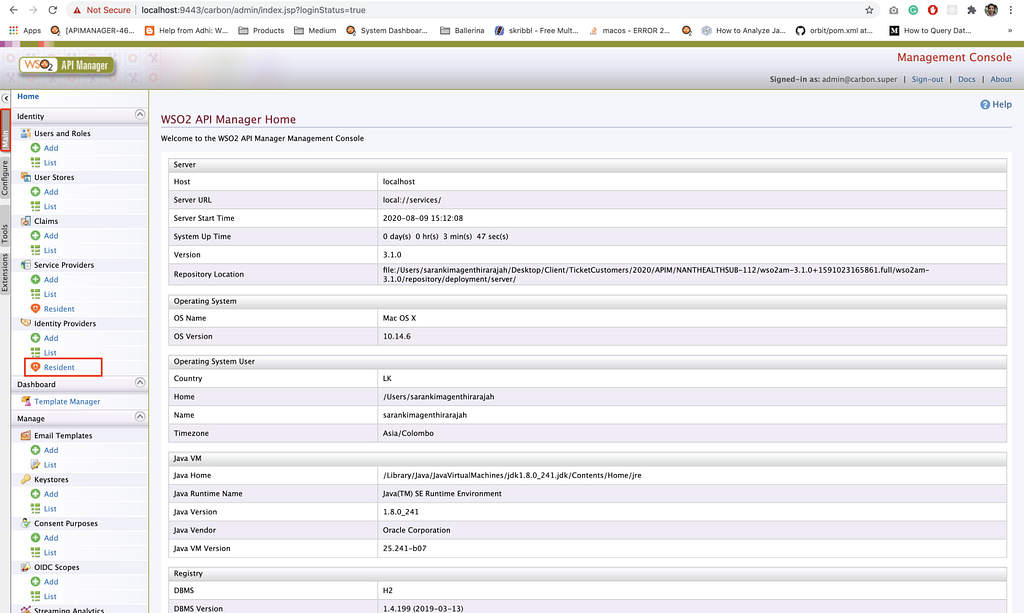Select OS Name value Mac OS X
The width and height of the screenshot is (1024, 613).
pyautogui.click(x=399, y=318)
